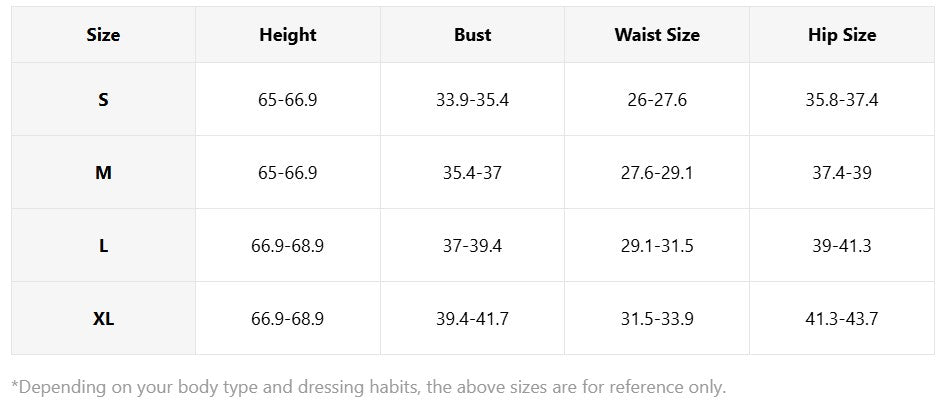Click bust value 39.4-41.7
Viewport: 942px width, 407px height.
(x=472, y=319)
